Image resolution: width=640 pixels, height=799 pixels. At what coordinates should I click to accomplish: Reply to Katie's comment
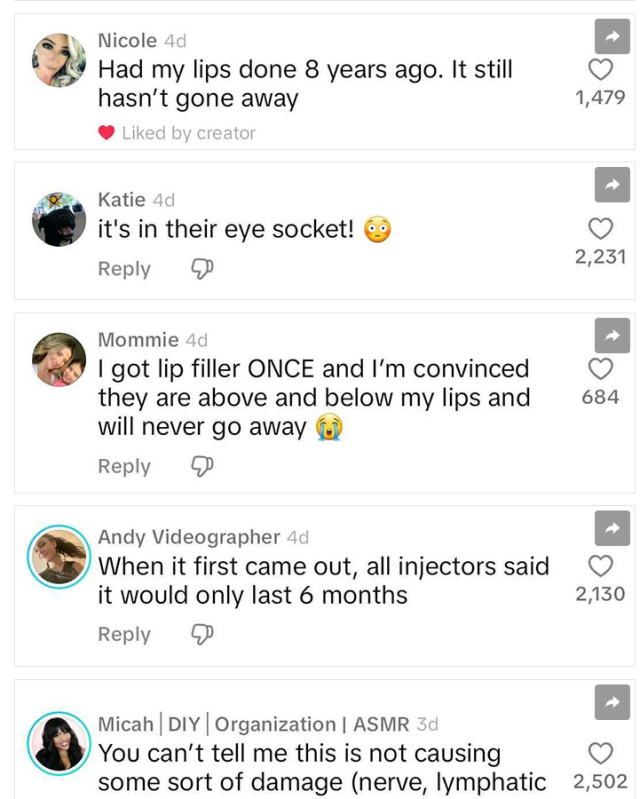[x=124, y=269]
